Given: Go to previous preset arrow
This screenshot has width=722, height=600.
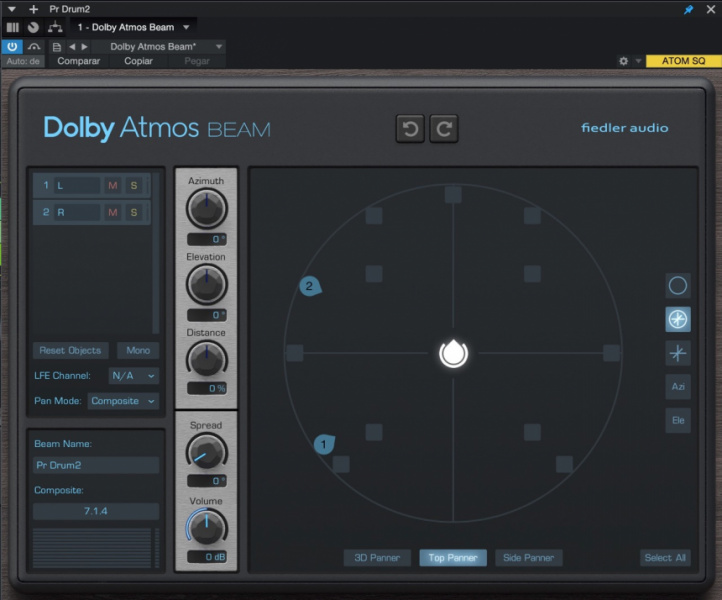Looking at the screenshot, I should tap(72, 47).
